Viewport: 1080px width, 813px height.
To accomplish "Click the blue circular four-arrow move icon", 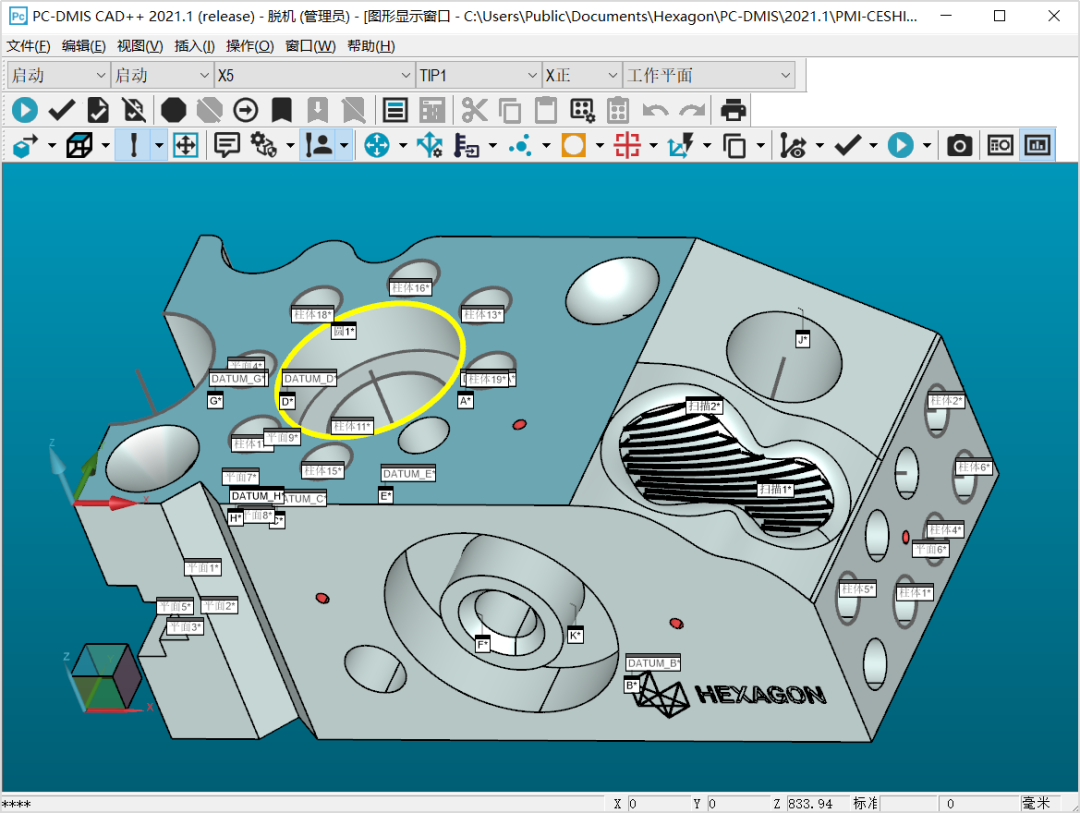I will tap(377, 145).
